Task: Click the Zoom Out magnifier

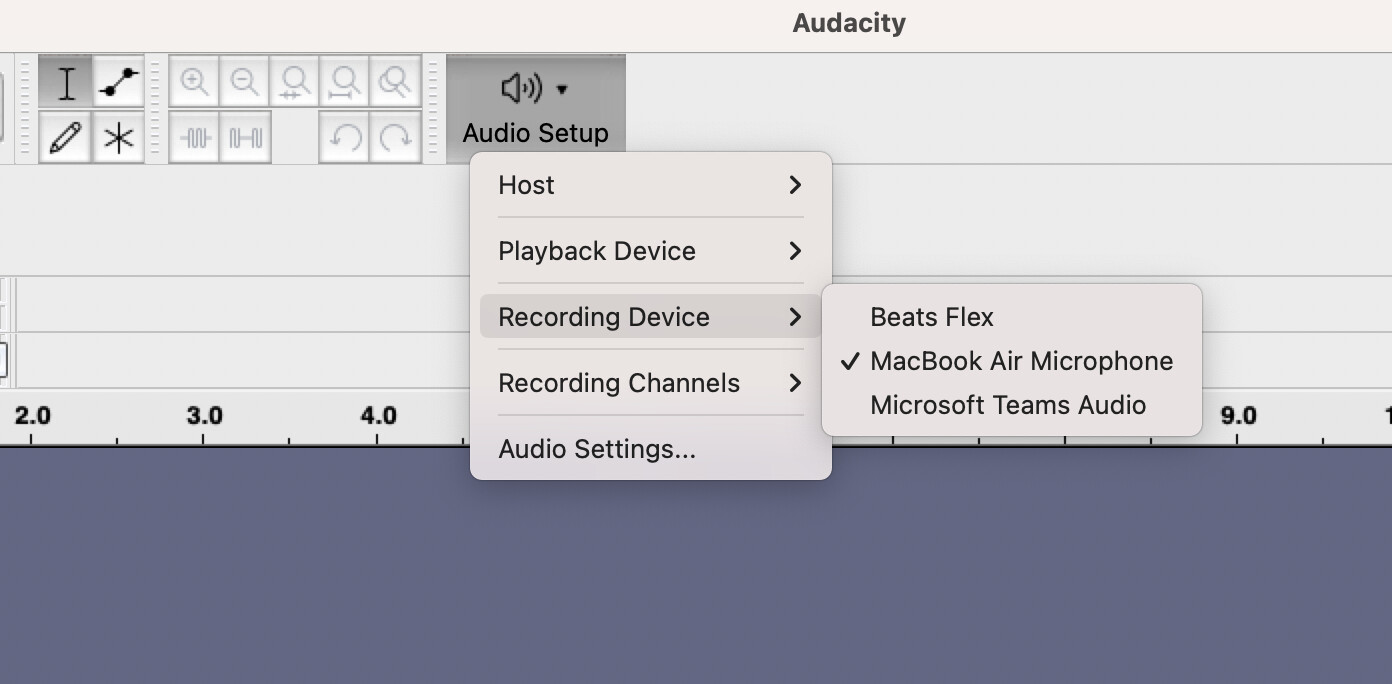Action: tap(245, 82)
